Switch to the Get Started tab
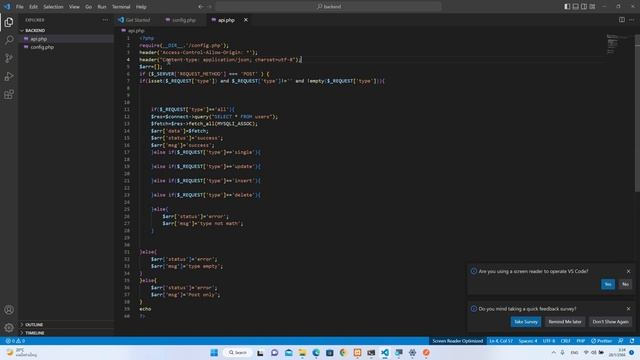640x360 pixels. point(138,20)
